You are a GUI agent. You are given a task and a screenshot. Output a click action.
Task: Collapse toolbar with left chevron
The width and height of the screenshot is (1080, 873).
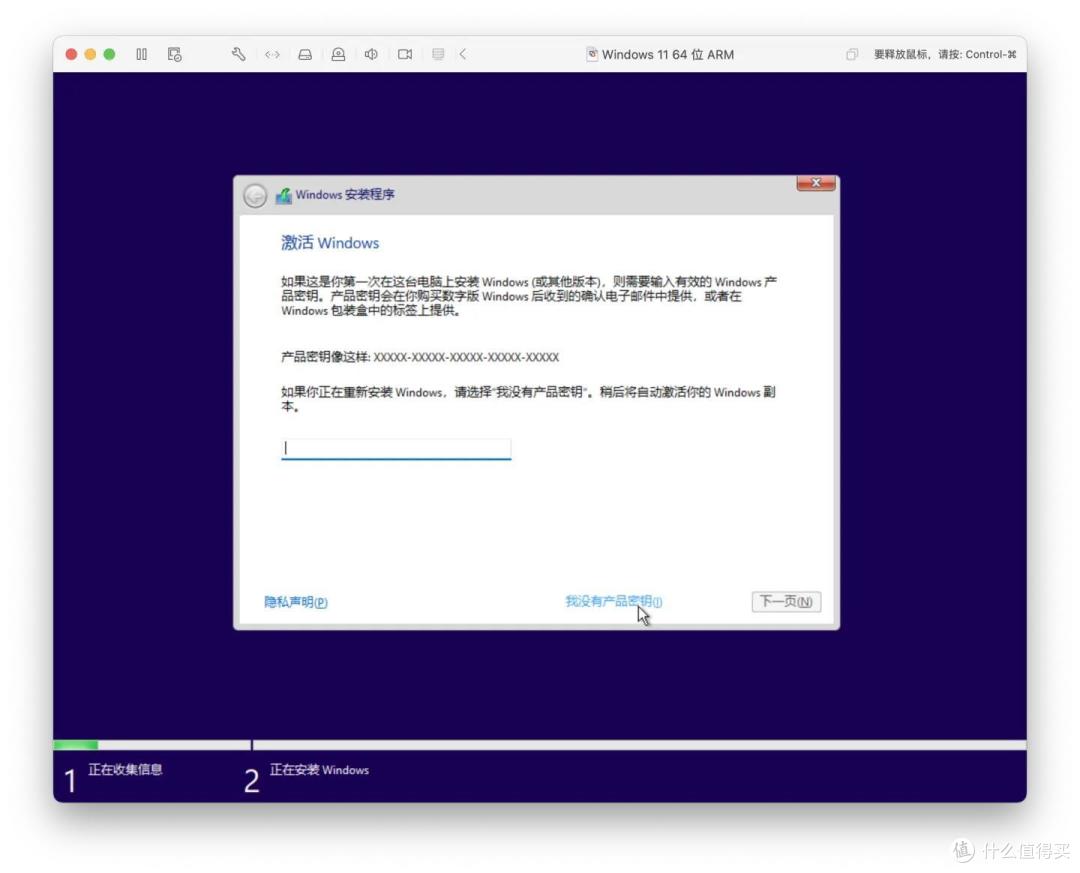(463, 54)
